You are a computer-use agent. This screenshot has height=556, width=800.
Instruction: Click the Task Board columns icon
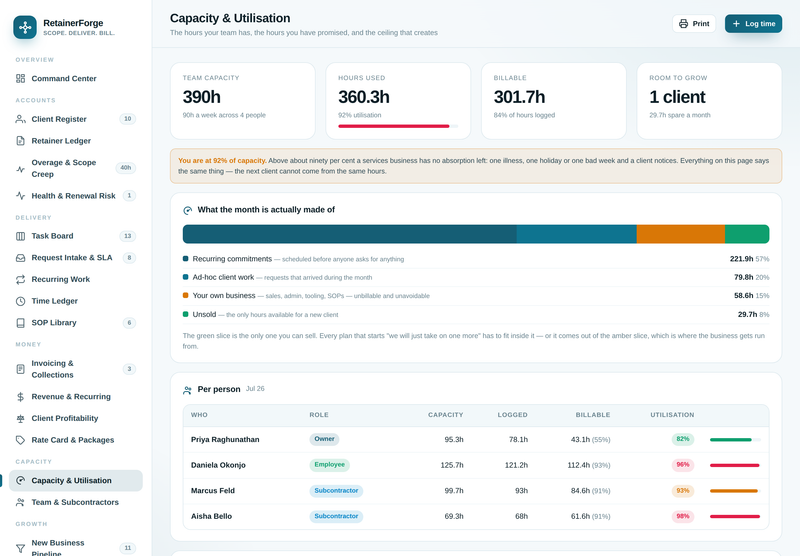tap(20, 236)
